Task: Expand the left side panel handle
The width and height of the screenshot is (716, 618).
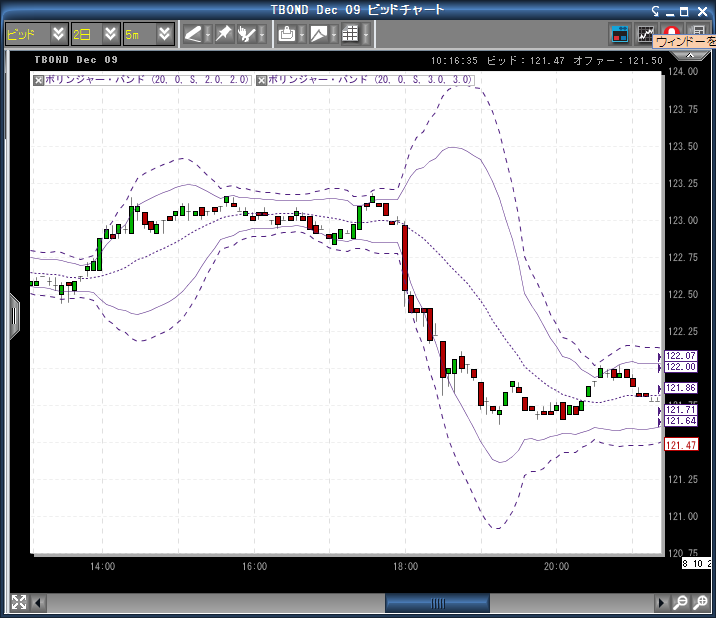Action: (14, 315)
